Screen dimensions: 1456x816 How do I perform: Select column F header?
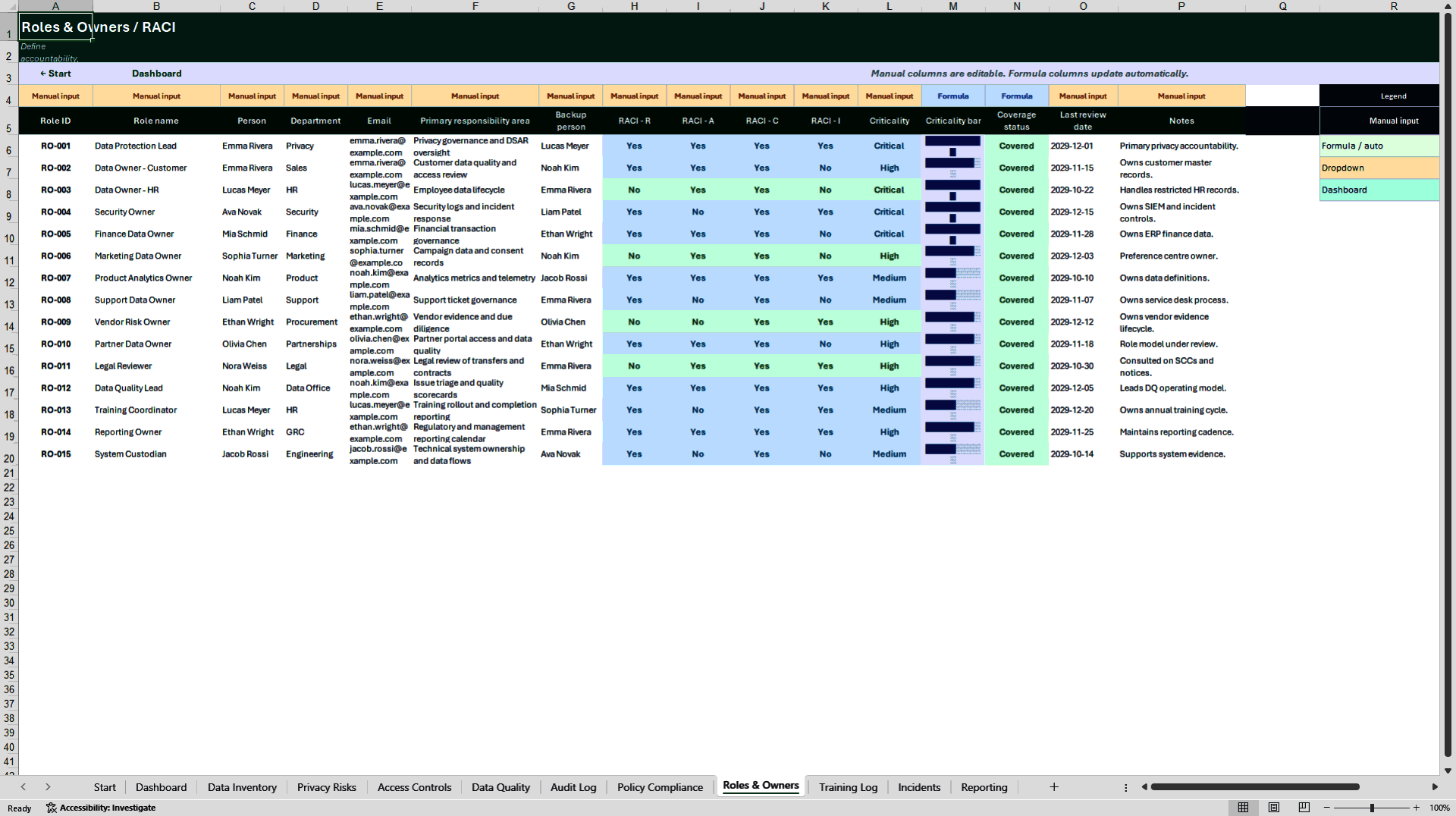475,6
